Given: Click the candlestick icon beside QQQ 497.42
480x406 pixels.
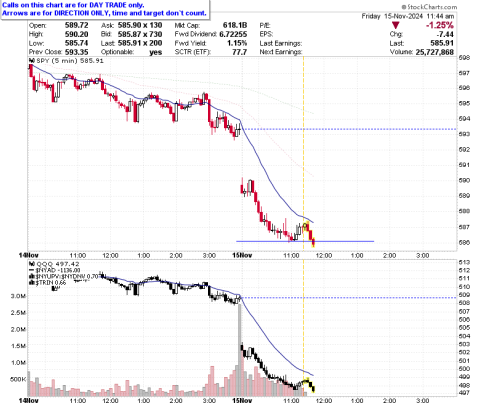Looking at the screenshot, I should coord(32,264).
